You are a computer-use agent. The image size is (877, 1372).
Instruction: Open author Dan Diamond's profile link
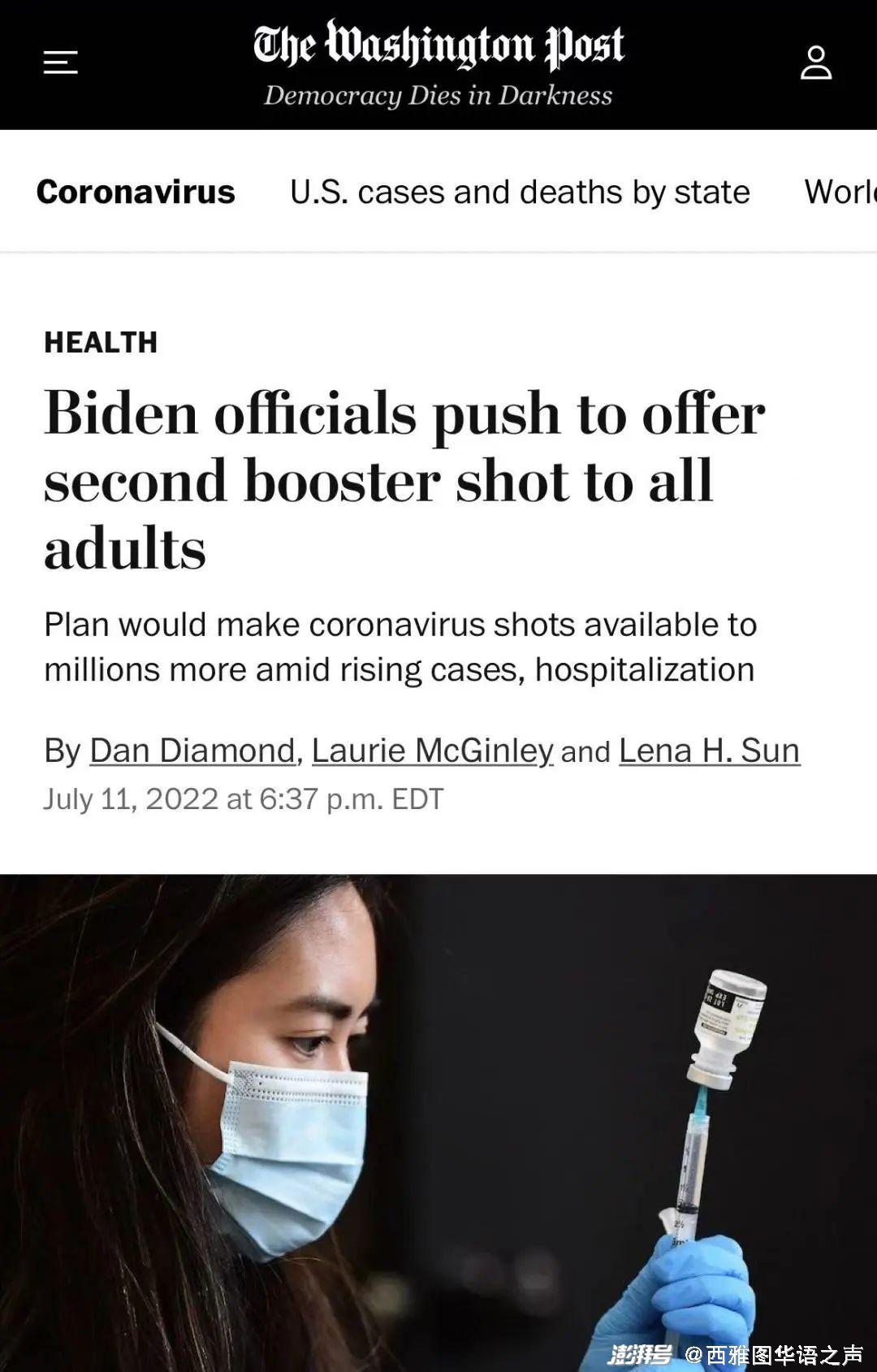tap(192, 751)
